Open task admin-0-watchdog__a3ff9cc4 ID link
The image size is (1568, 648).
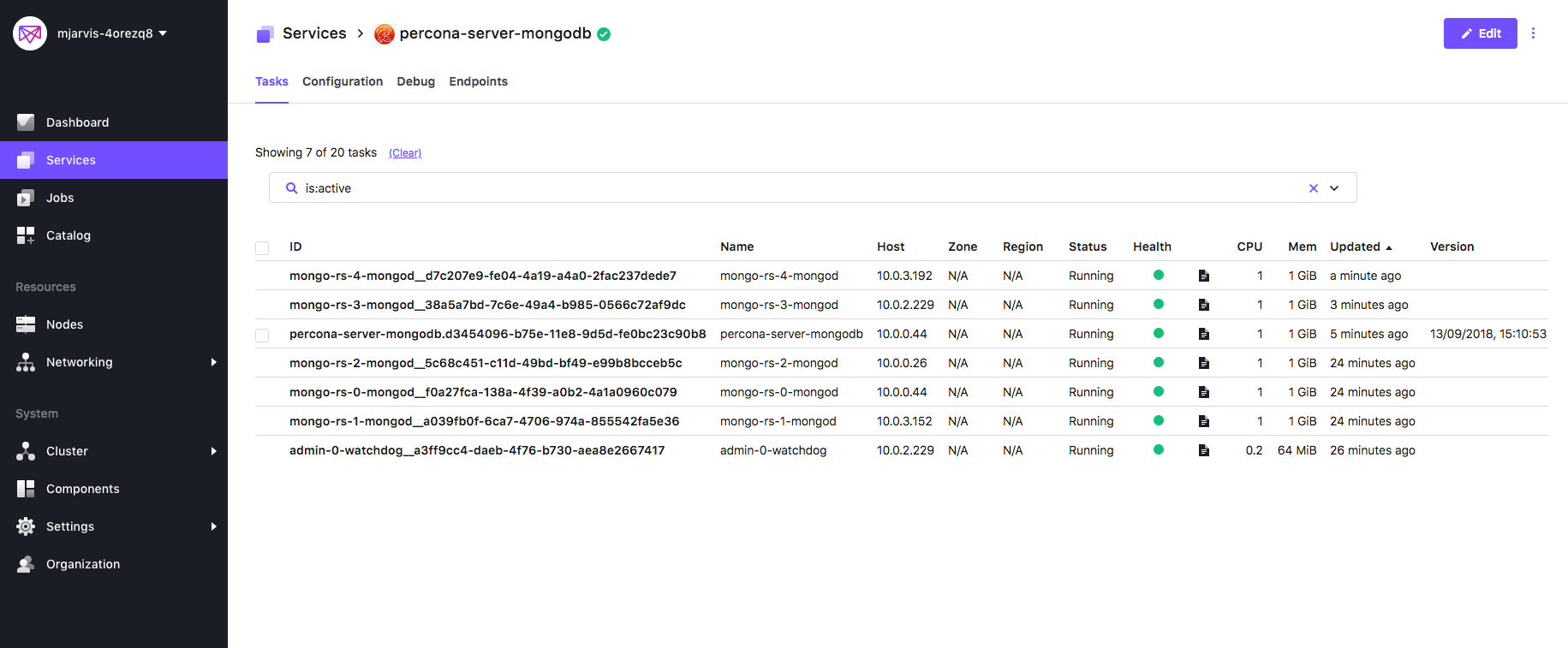477,450
